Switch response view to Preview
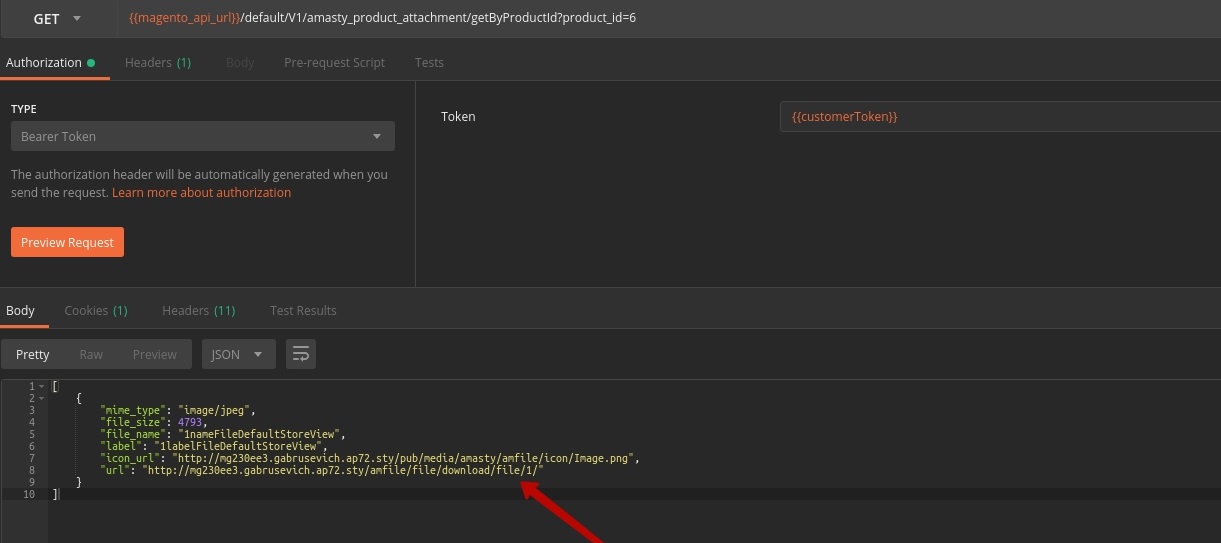This screenshot has width=1221, height=543. click(x=154, y=354)
